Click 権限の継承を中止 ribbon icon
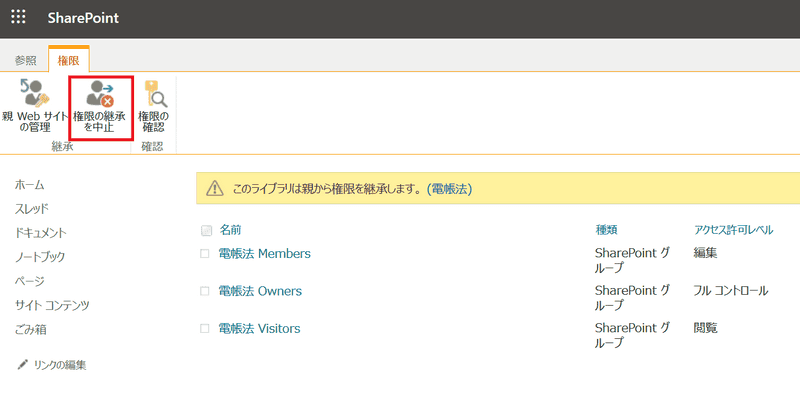The width and height of the screenshot is (800, 395). coord(101,93)
